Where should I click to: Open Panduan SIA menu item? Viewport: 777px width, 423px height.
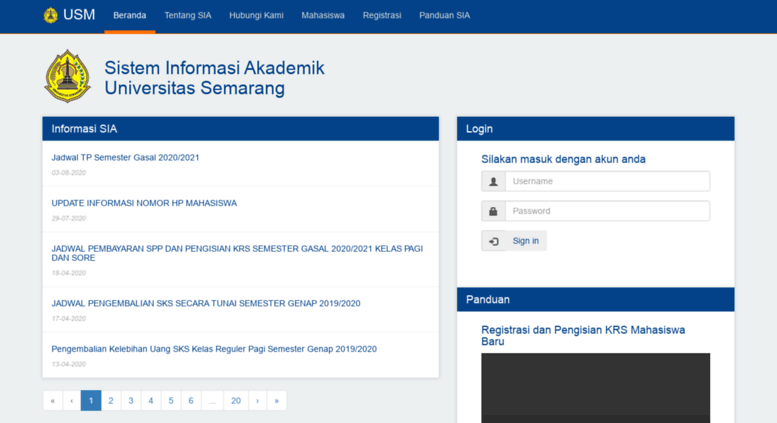point(444,16)
